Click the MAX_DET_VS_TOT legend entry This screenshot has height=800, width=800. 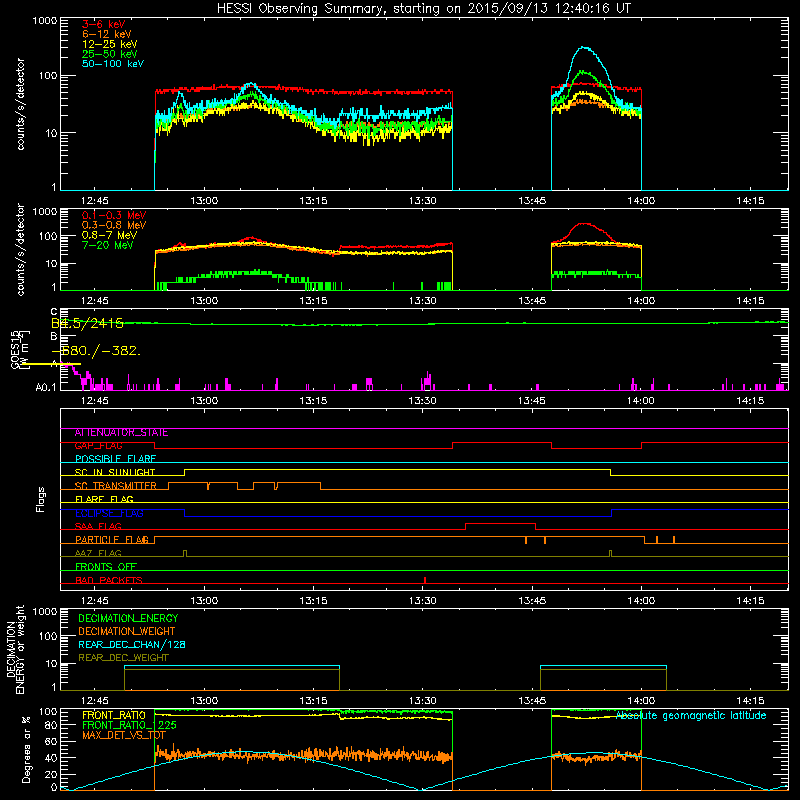pyautogui.click(x=123, y=735)
